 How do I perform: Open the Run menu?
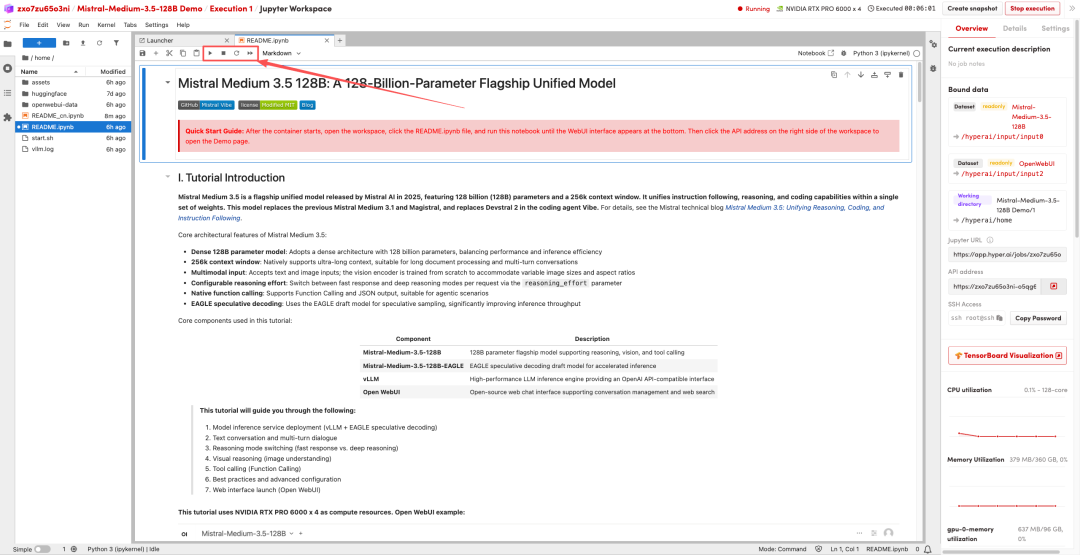[83, 25]
